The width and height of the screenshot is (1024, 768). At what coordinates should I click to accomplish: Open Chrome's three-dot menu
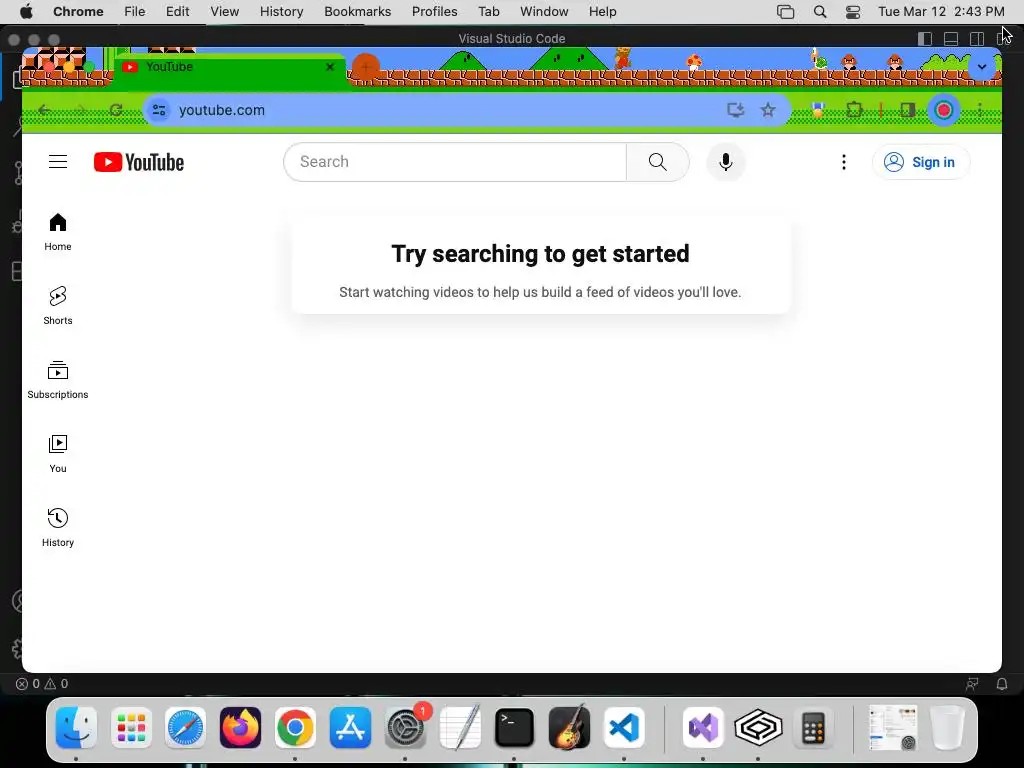[980, 110]
